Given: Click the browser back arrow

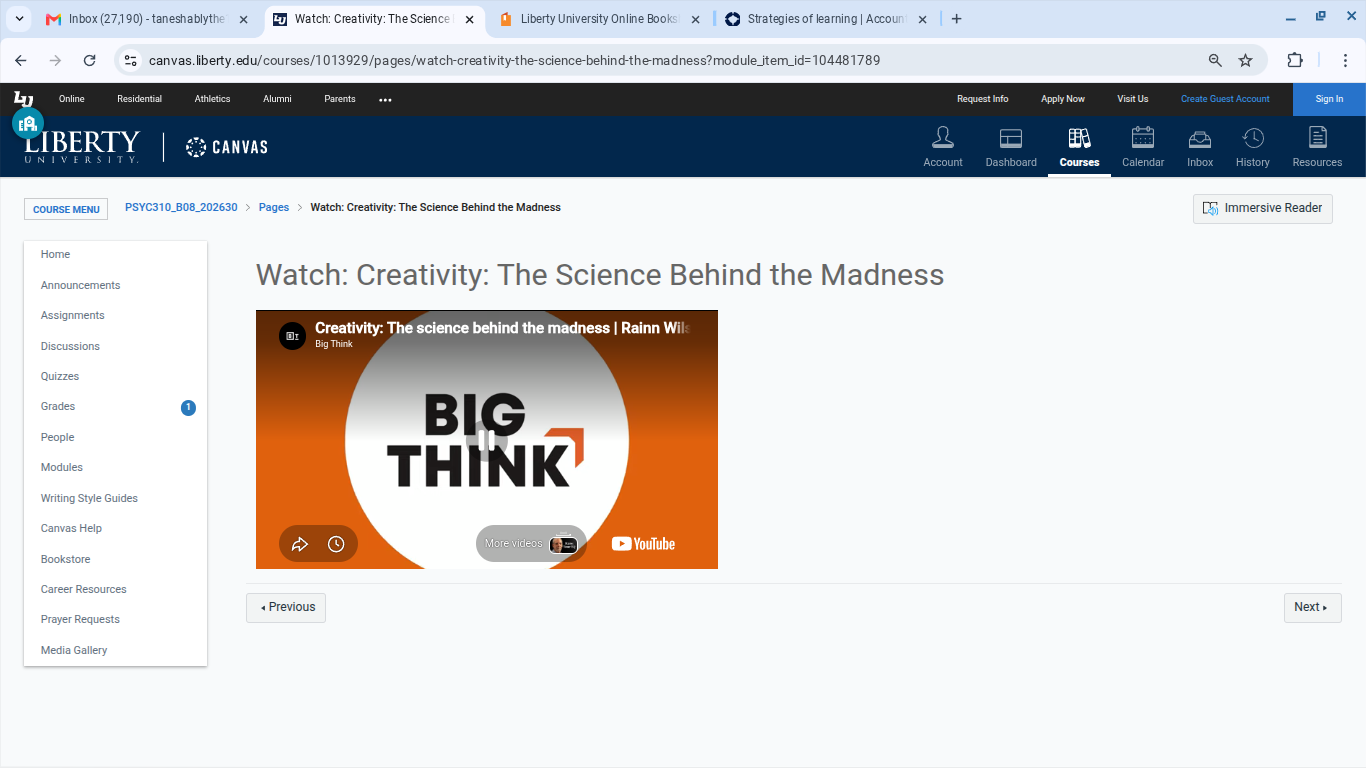Looking at the screenshot, I should click(x=21, y=60).
